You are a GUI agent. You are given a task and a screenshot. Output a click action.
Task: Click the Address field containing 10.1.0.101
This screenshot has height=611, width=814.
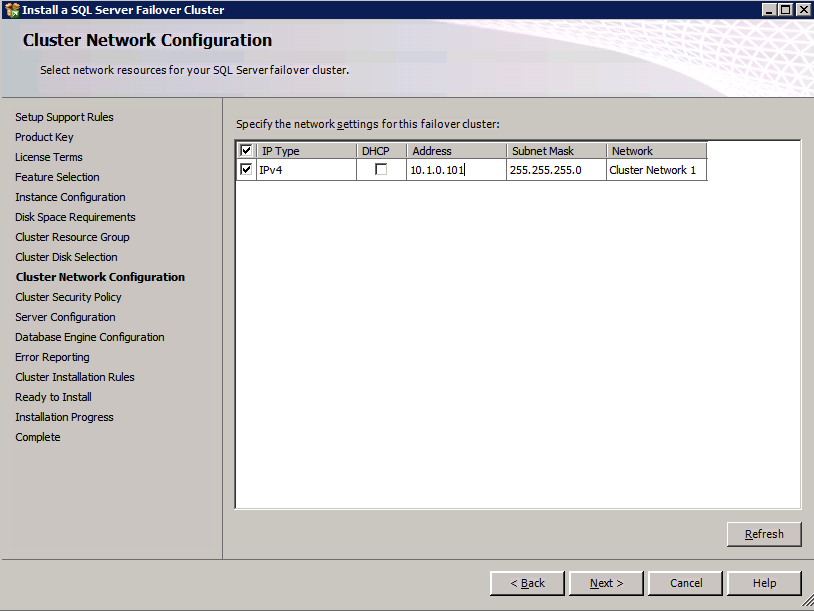[x=456, y=170]
